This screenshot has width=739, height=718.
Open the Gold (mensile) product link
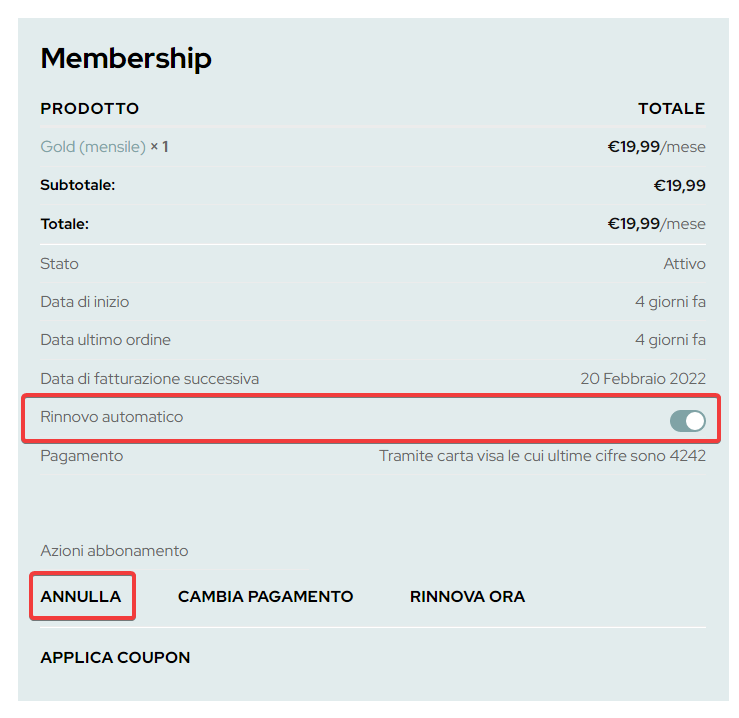click(x=93, y=147)
